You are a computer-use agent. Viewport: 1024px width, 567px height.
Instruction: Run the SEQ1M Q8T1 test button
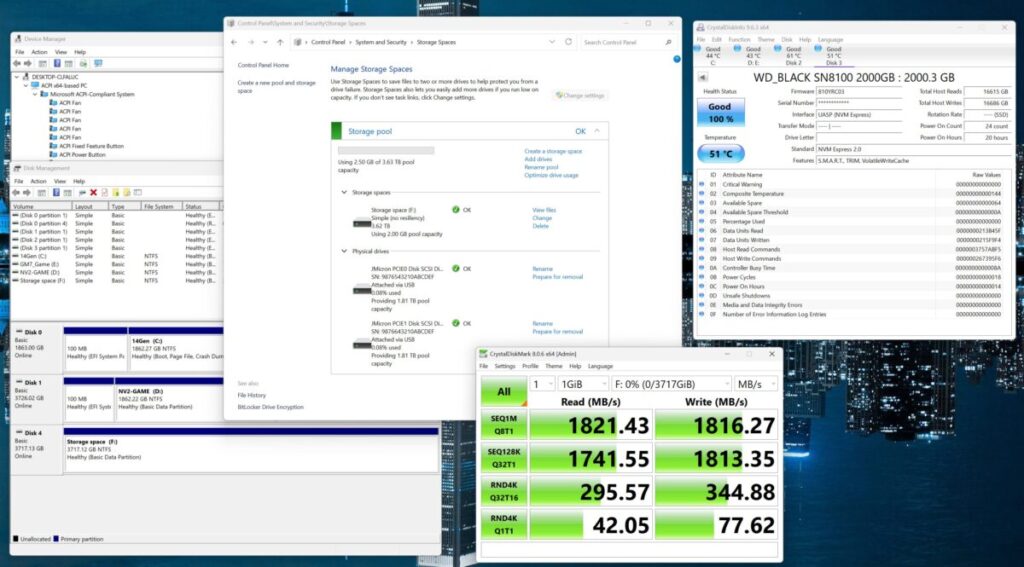coord(504,425)
